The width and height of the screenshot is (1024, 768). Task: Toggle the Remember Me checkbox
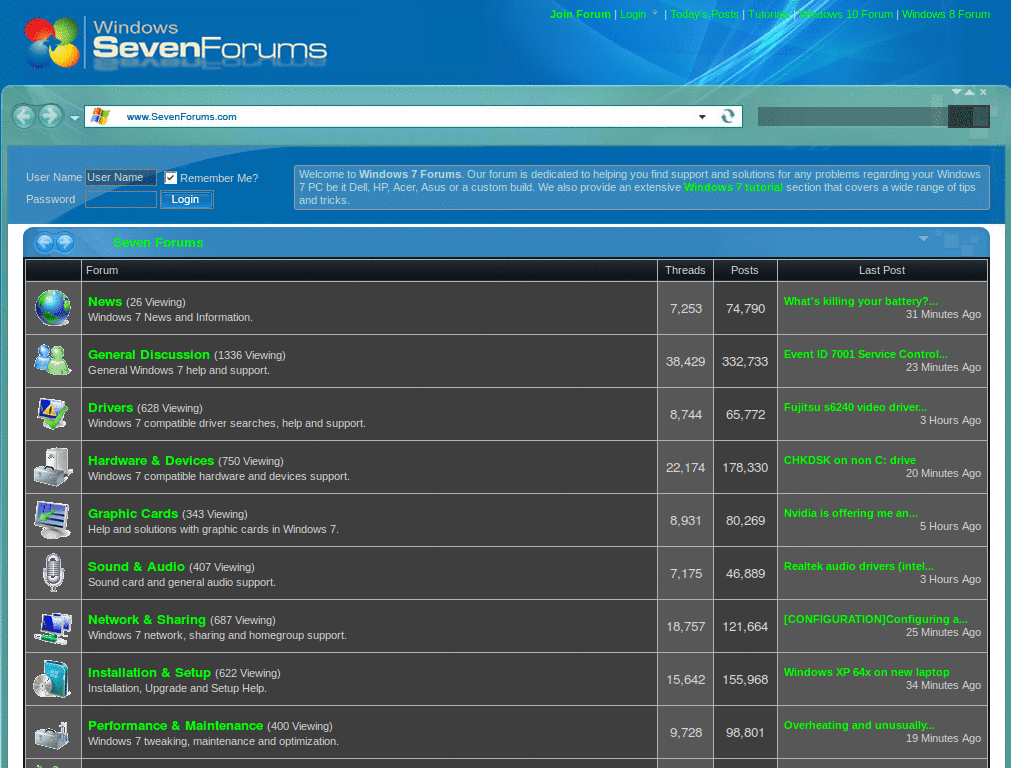(170, 178)
